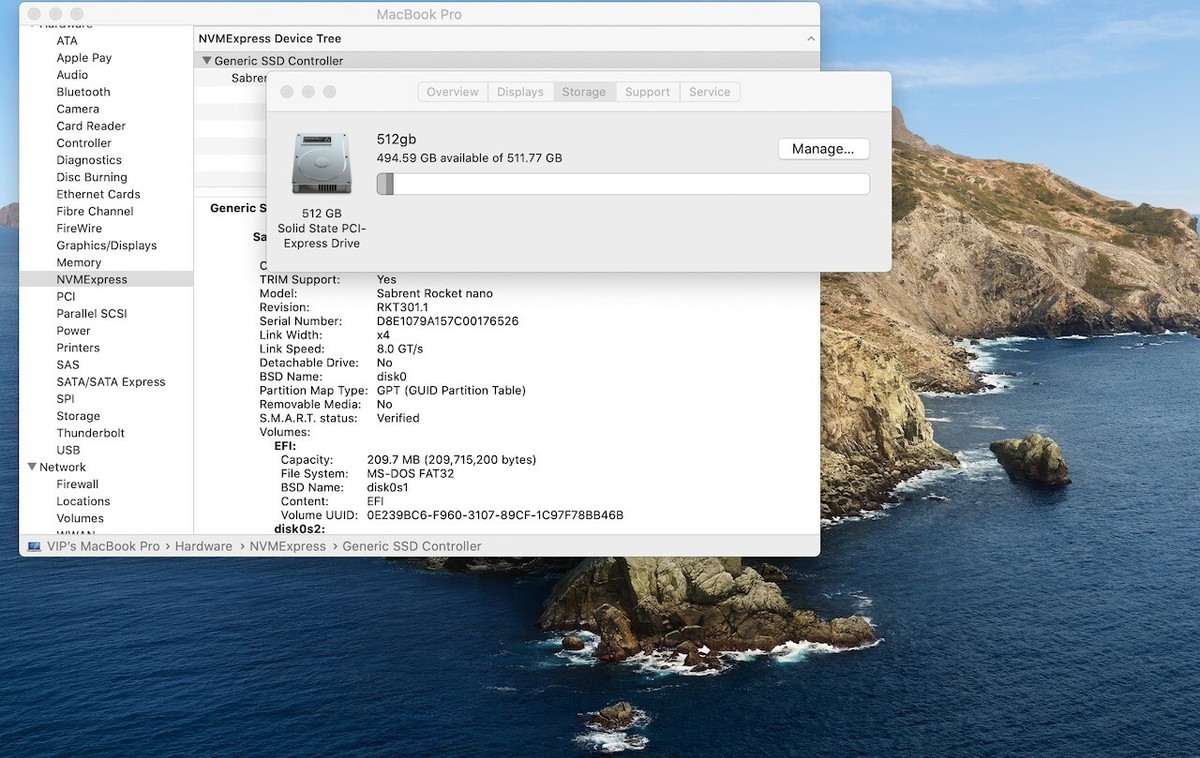The width and height of the screenshot is (1200, 758).
Task: Select Firewall under Network
Action: 77,484
